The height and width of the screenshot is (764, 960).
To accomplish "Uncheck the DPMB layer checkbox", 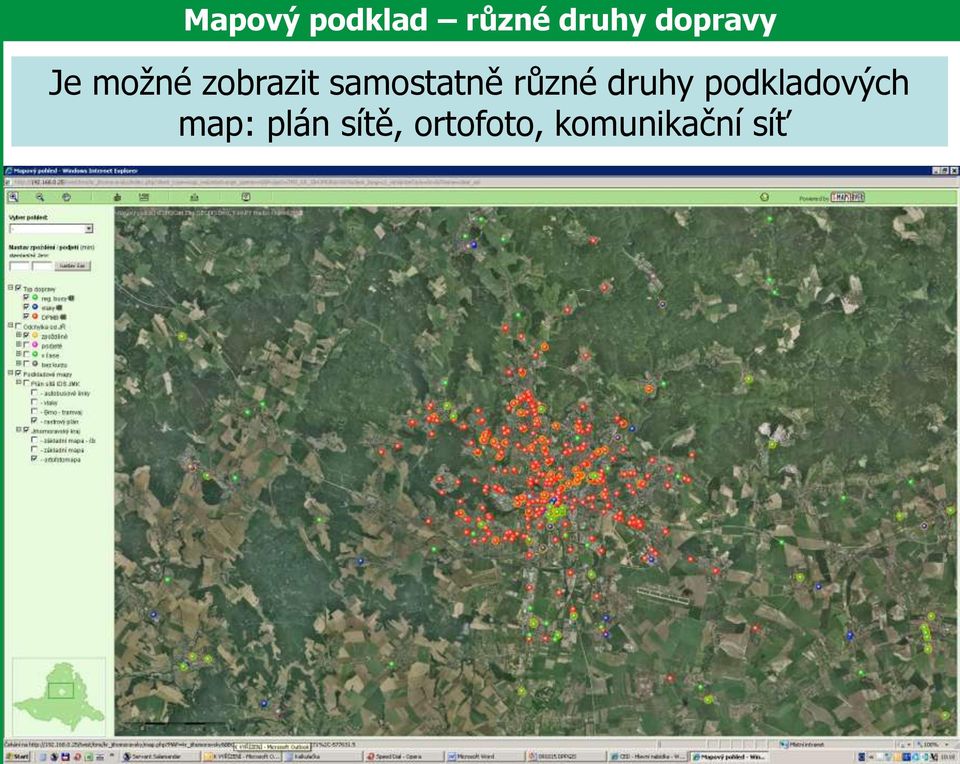I will click(x=26, y=316).
